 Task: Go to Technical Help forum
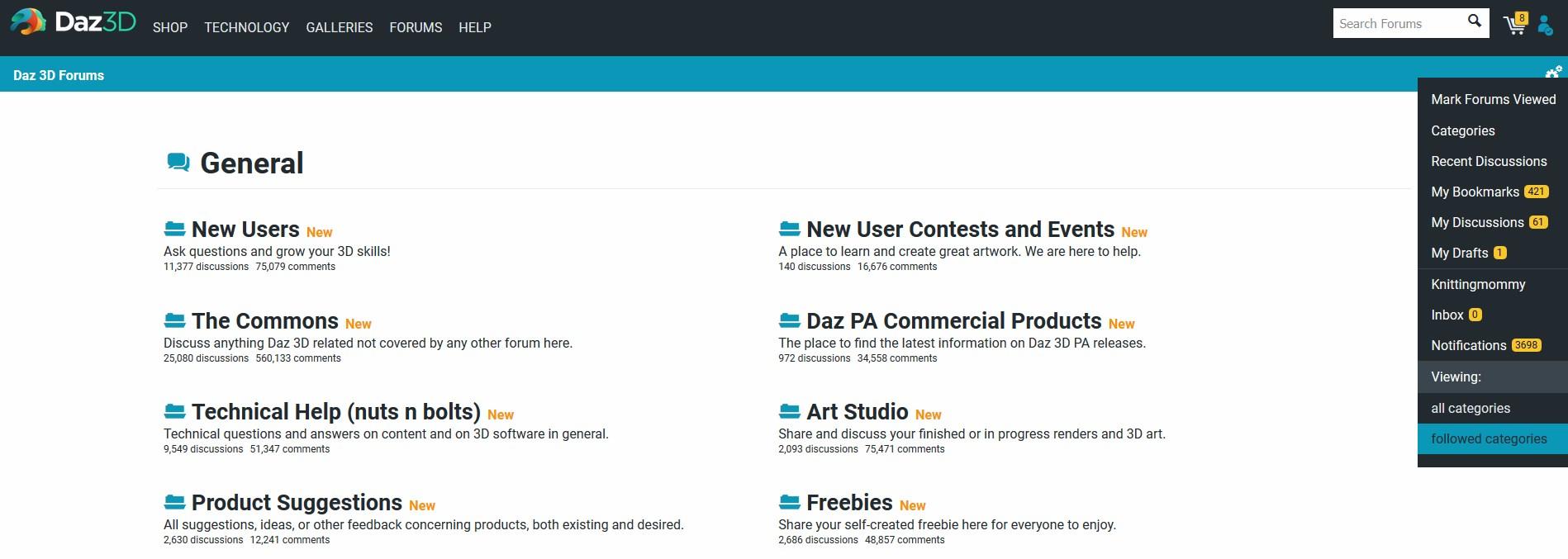point(335,411)
